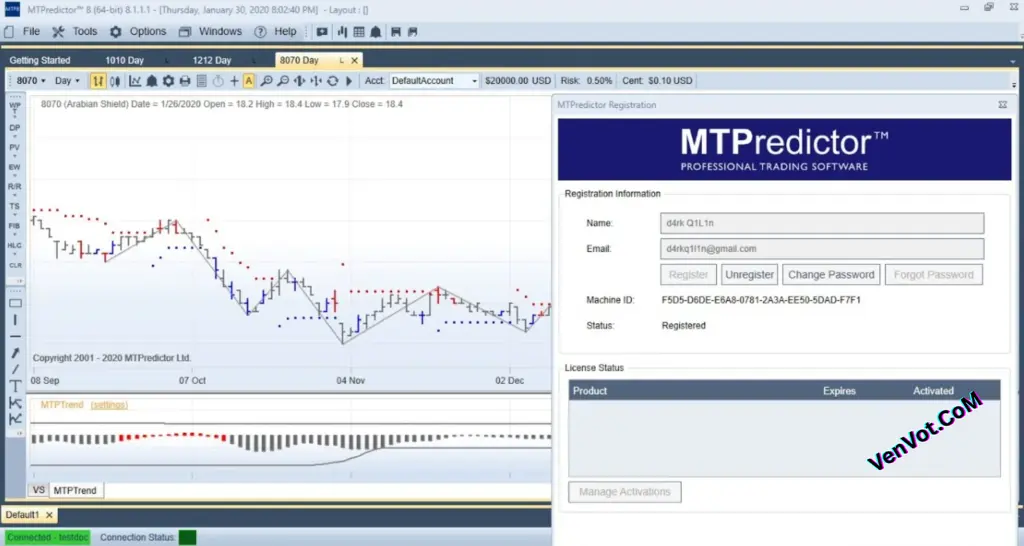
Task: Toggle the bar chart style button
Action: 98,81
